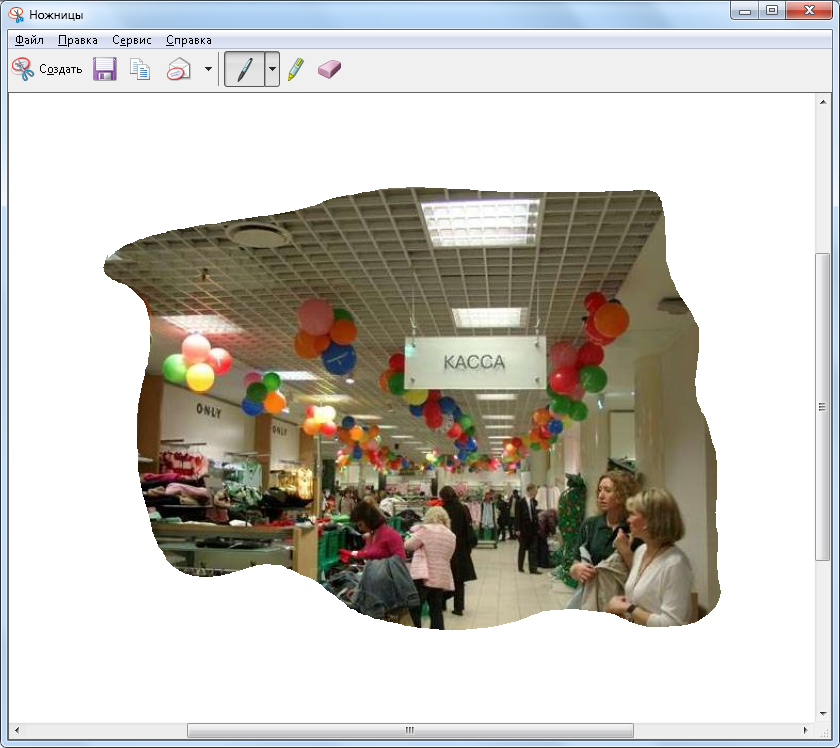Screen dimensions: 840x748
Task: Open the Сервис menu
Action: pos(132,40)
